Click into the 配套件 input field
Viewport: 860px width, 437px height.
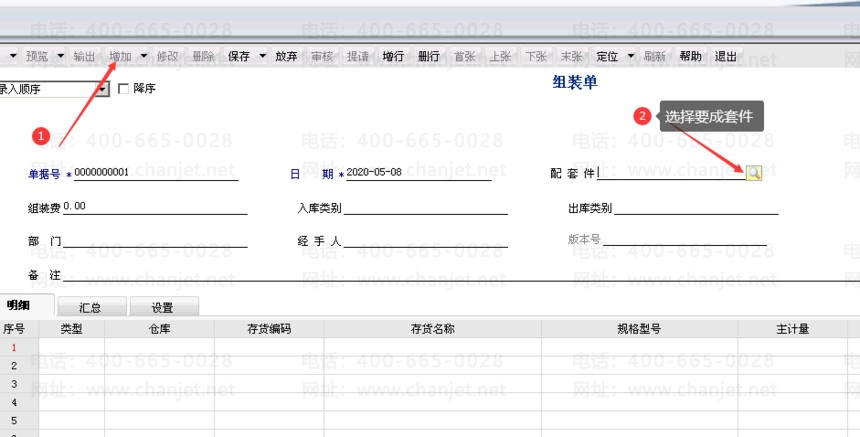[671, 173]
